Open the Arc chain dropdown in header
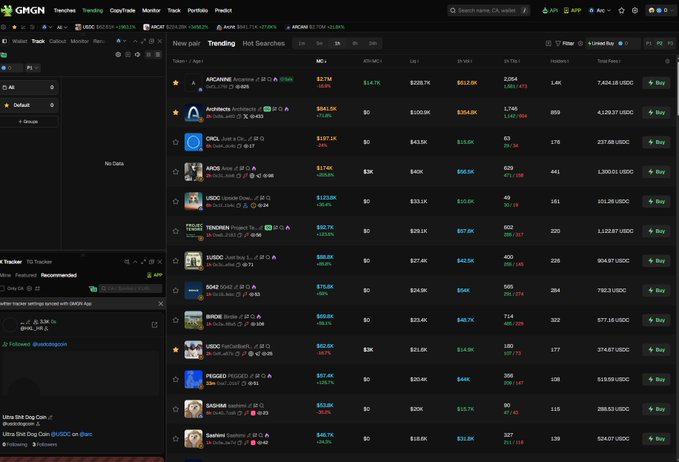The height and width of the screenshot is (462, 679). click(600, 10)
